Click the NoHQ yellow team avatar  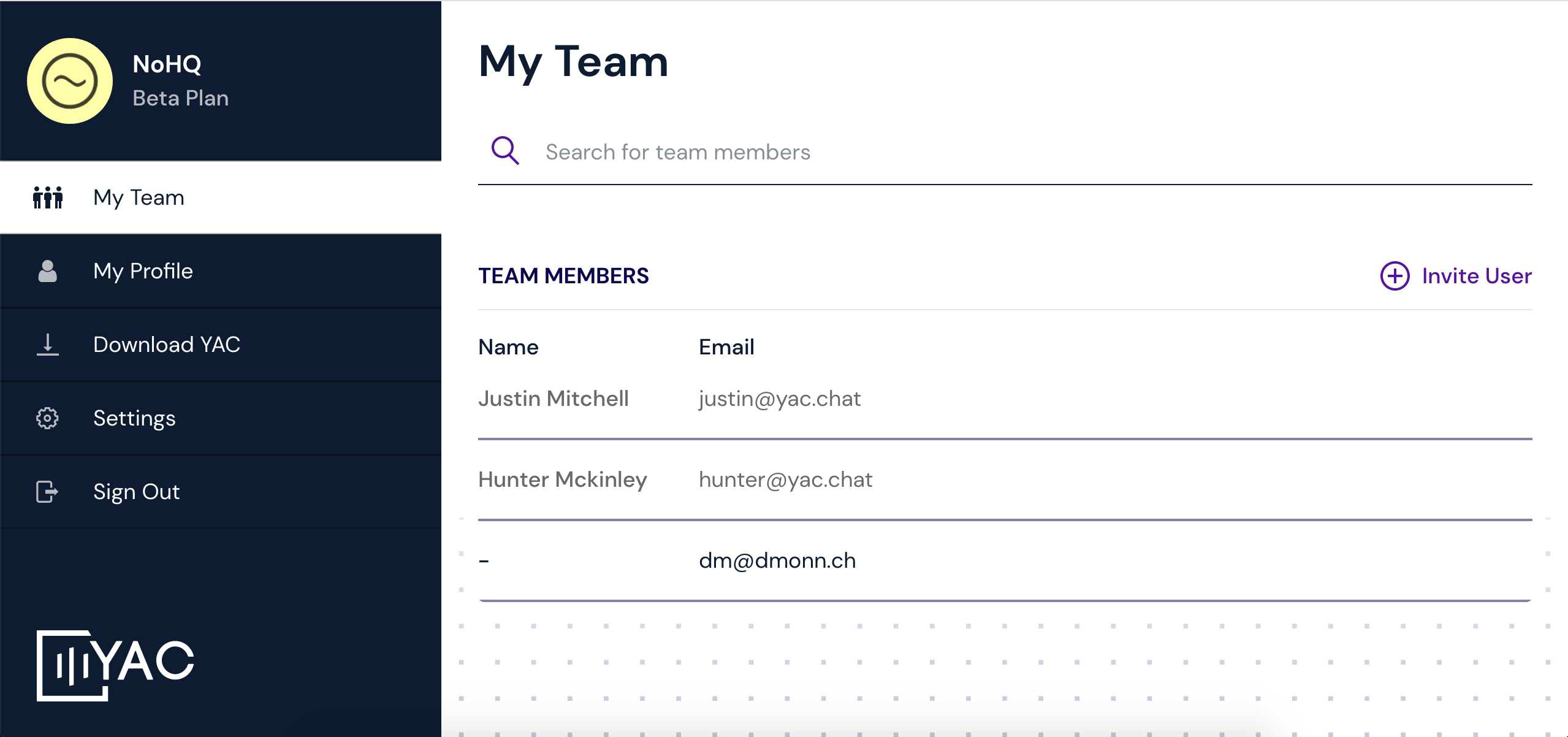click(x=70, y=81)
